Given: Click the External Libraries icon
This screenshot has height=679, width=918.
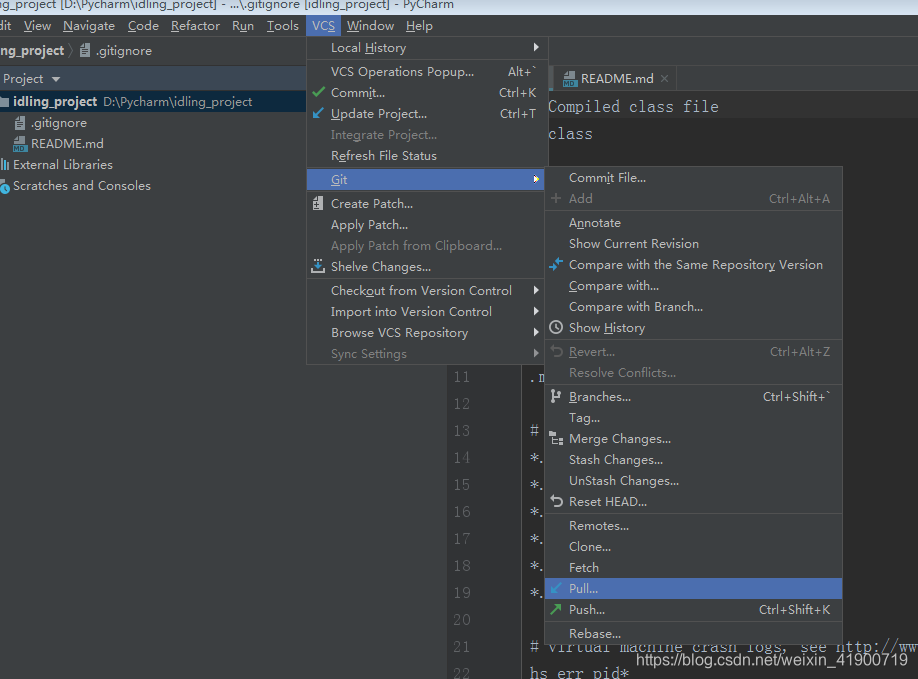Looking at the screenshot, I should (5, 164).
